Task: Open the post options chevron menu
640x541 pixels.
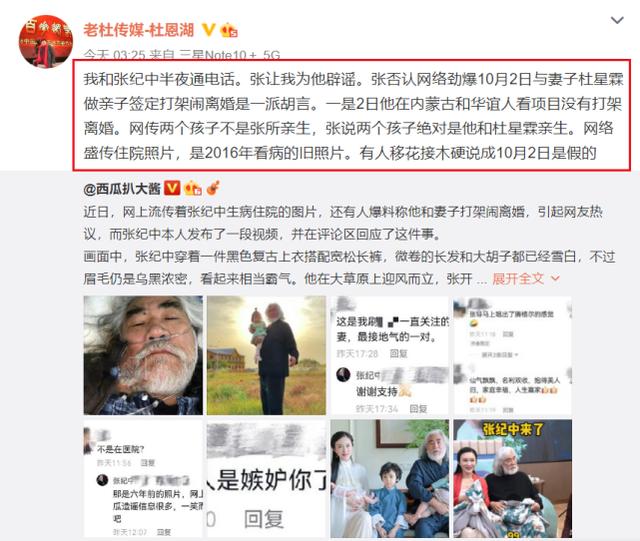Action: 617,20
